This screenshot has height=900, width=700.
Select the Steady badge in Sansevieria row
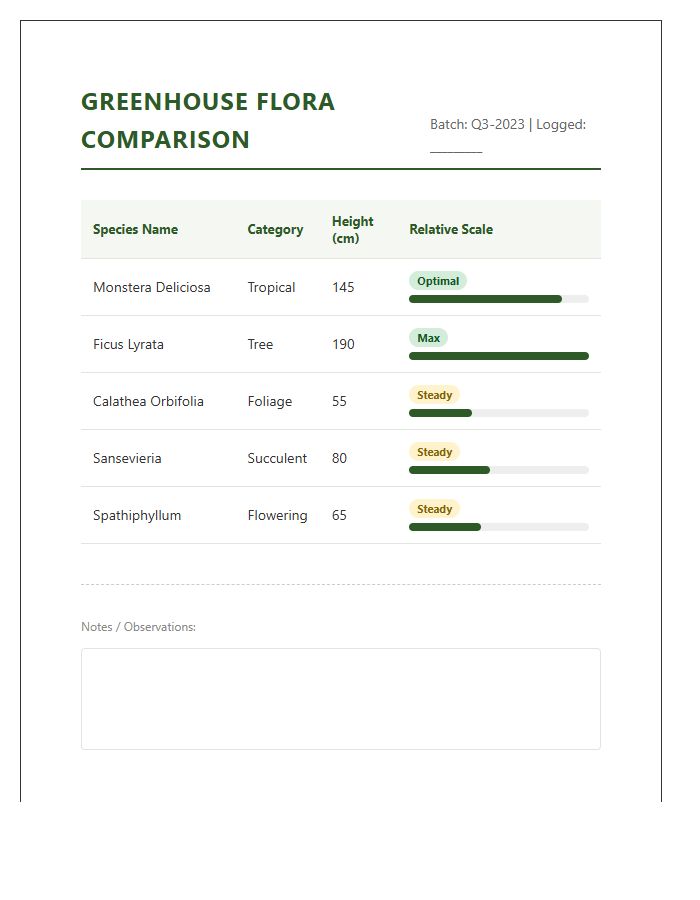tap(434, 452)
